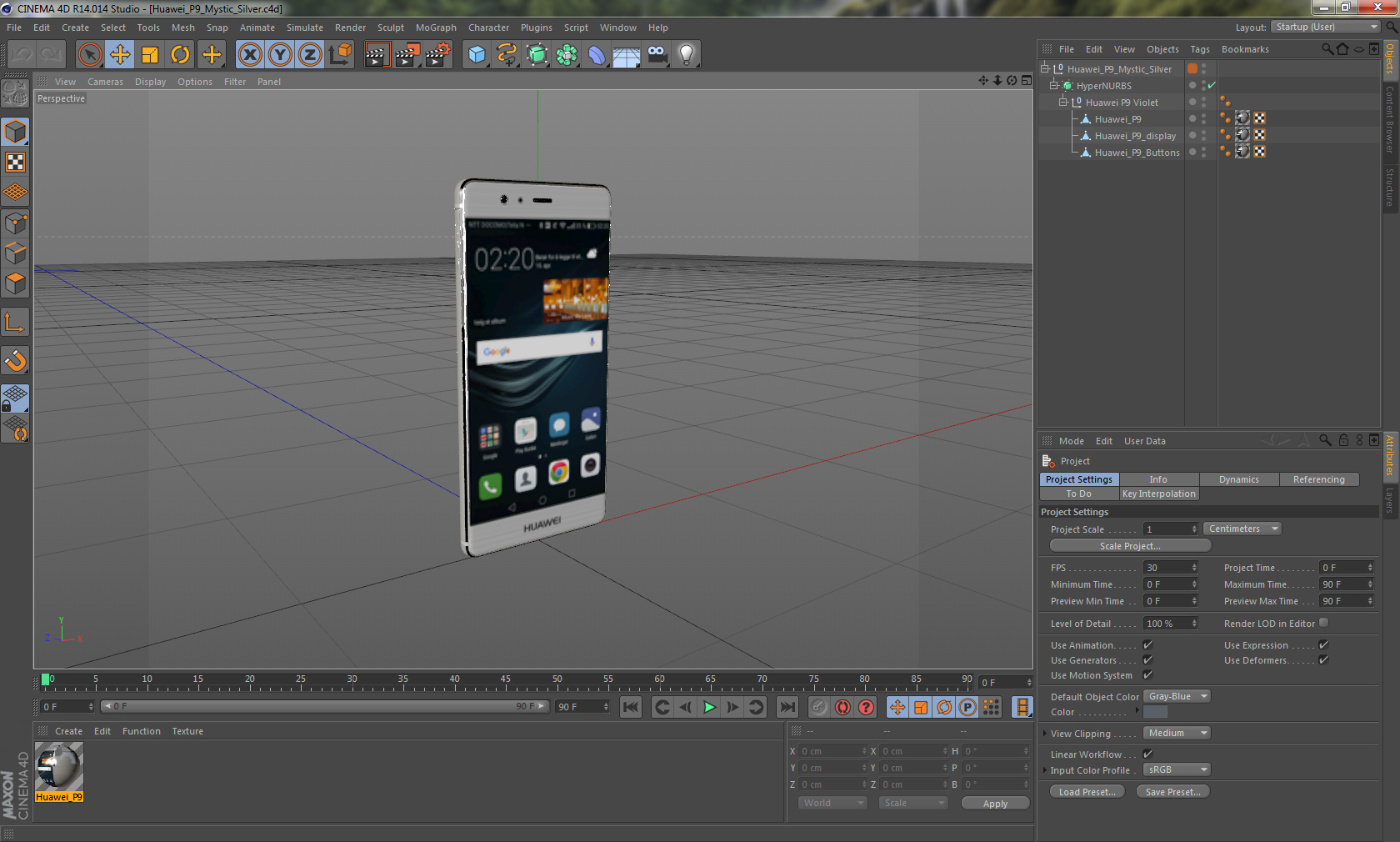Collapse the Huawei P9 Violet group

(x=1062, y=102)
